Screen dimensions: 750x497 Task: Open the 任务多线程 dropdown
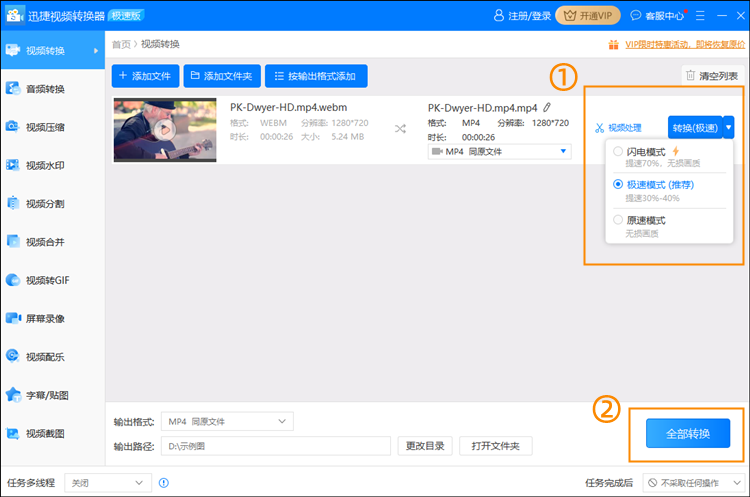[108, 483]
